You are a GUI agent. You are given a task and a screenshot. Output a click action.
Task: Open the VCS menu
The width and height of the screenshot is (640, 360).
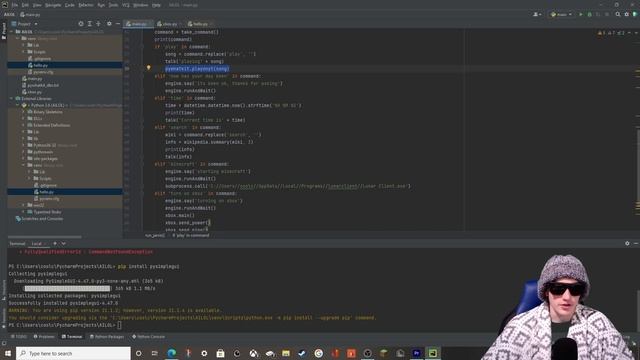(125, 5)
